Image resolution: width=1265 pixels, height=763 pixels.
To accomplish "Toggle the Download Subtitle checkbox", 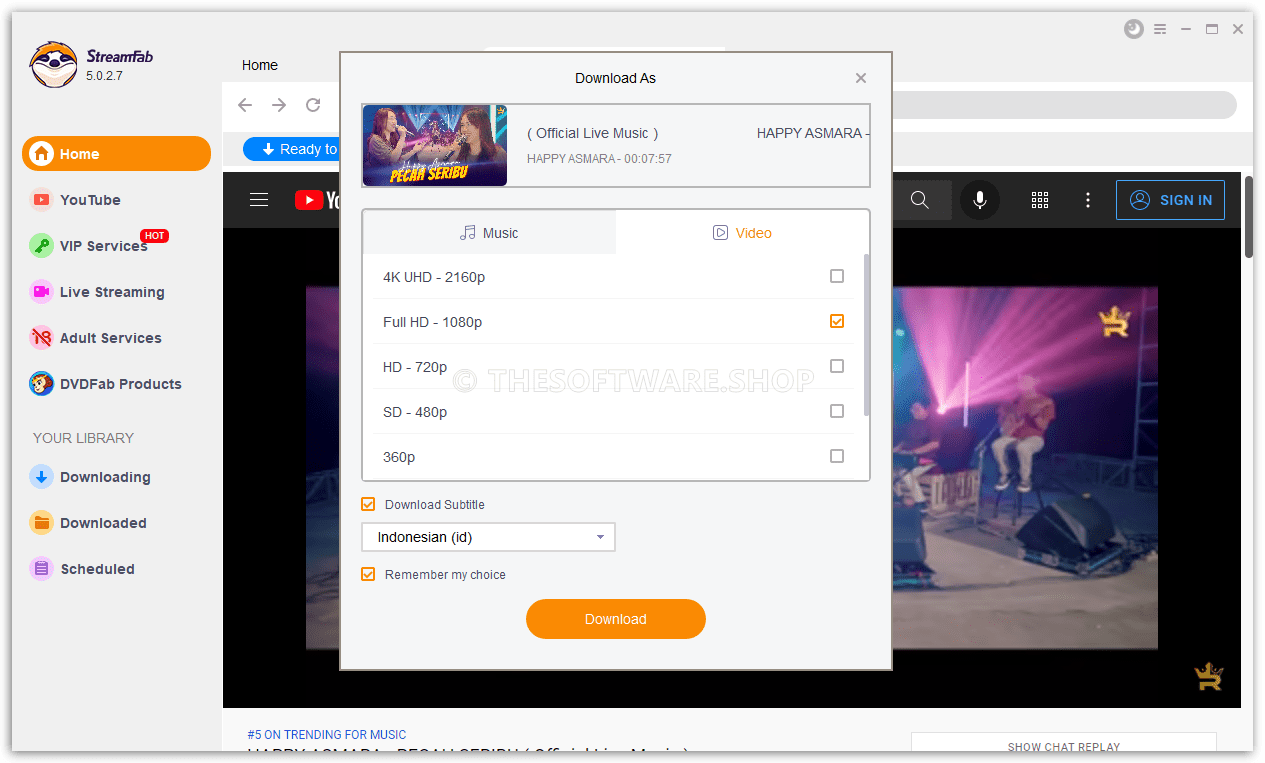I will [x=368, y=504].
